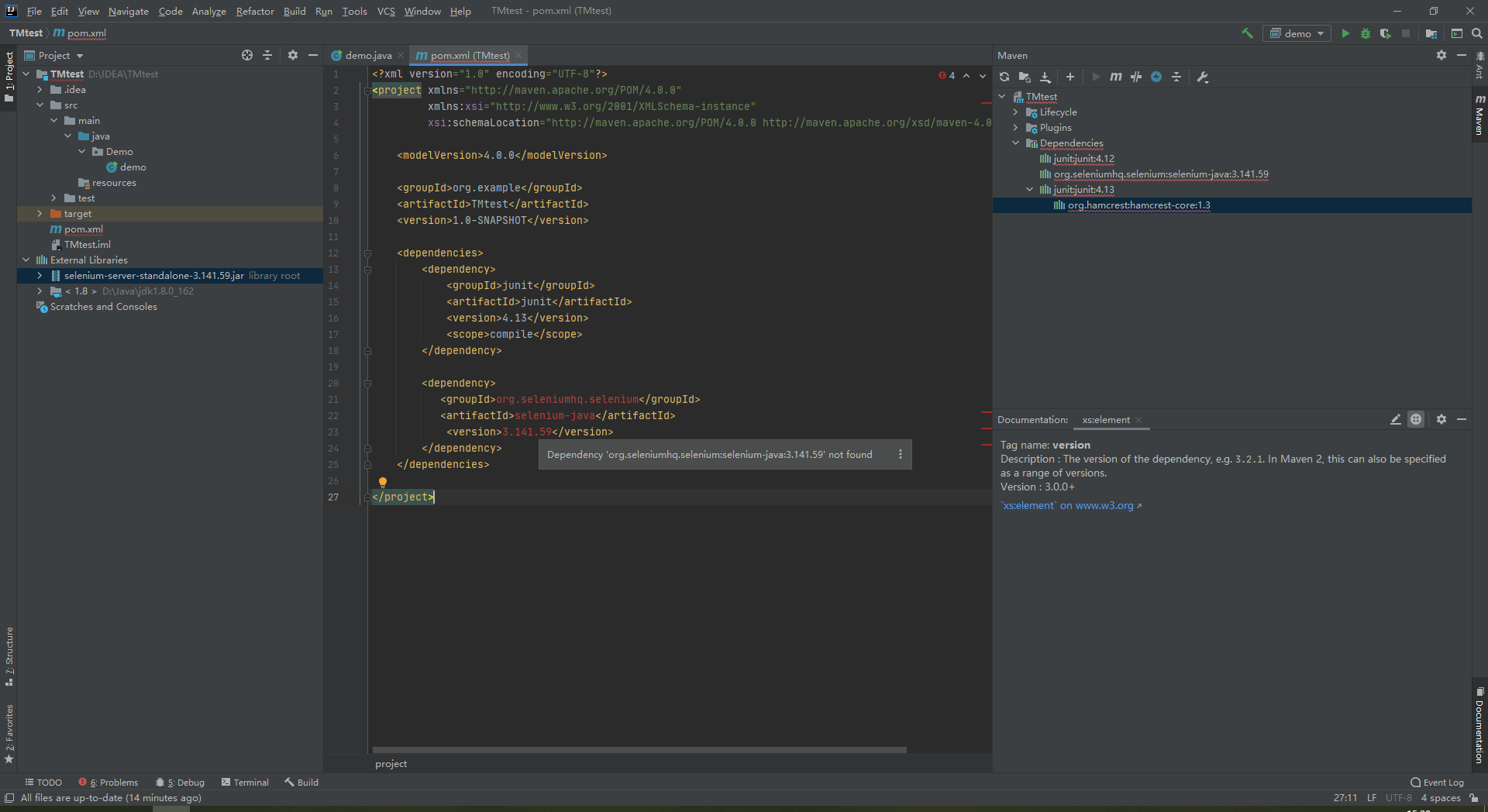Toggle Skip Tests mode in Maven
The height and width of the screenshot is (812, 1488).
(1156, 77)
